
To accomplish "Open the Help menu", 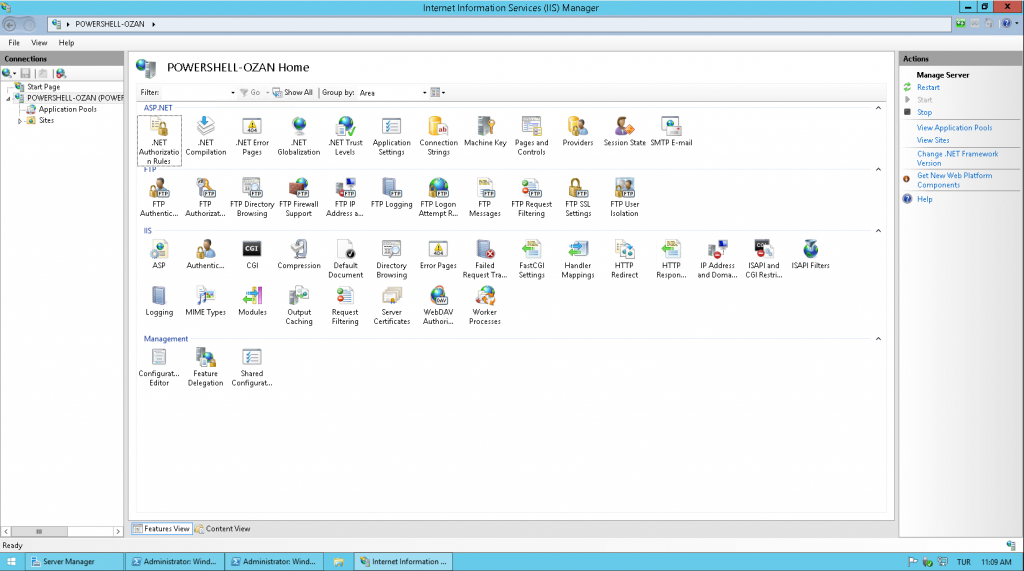I will coord(66,42).
